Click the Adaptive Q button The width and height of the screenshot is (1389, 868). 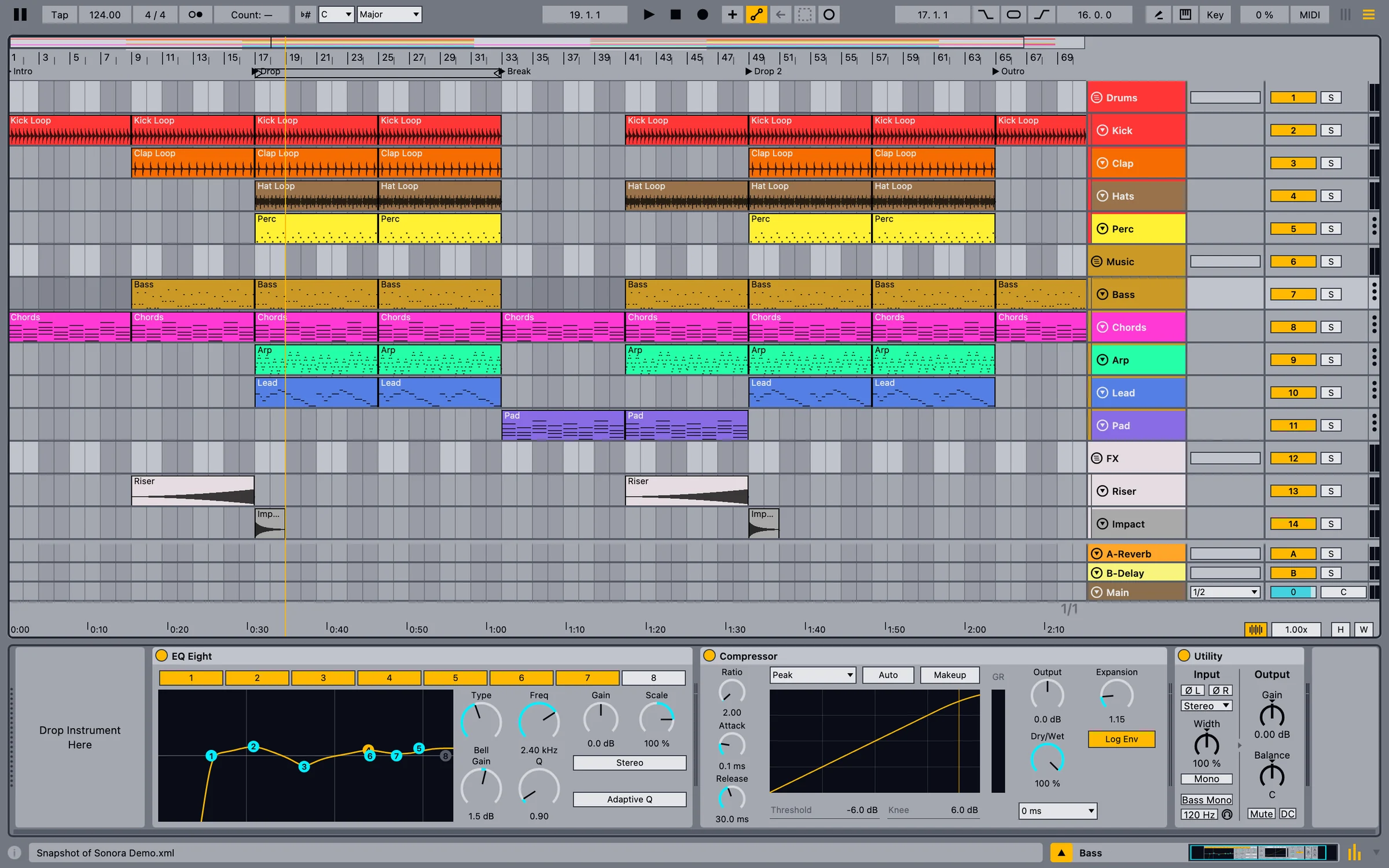(x=629, y=799)
